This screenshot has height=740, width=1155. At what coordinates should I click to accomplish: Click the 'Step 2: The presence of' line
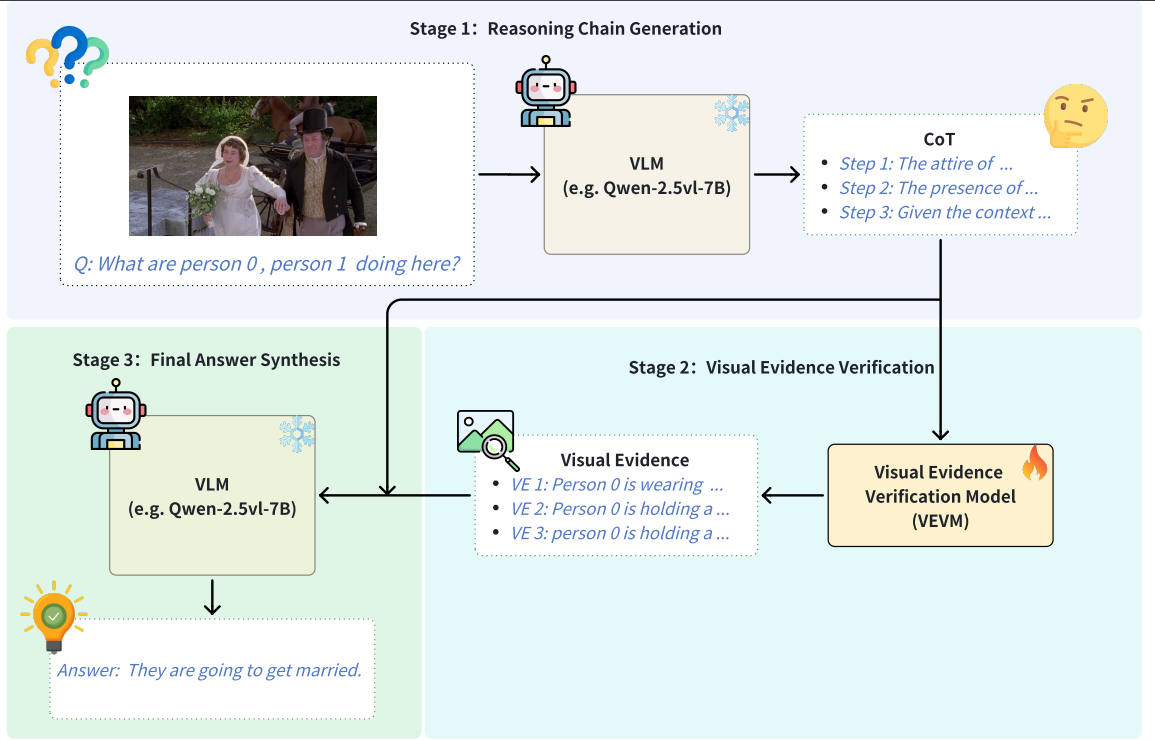tap(938, 188)
